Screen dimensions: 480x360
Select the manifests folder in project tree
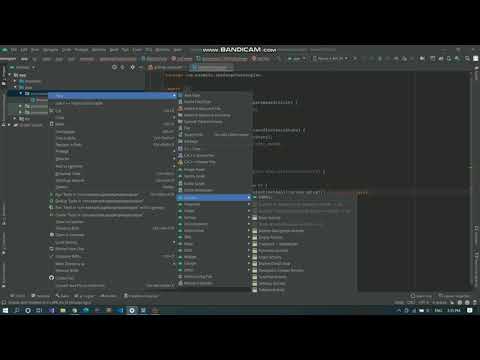point(30,81)
